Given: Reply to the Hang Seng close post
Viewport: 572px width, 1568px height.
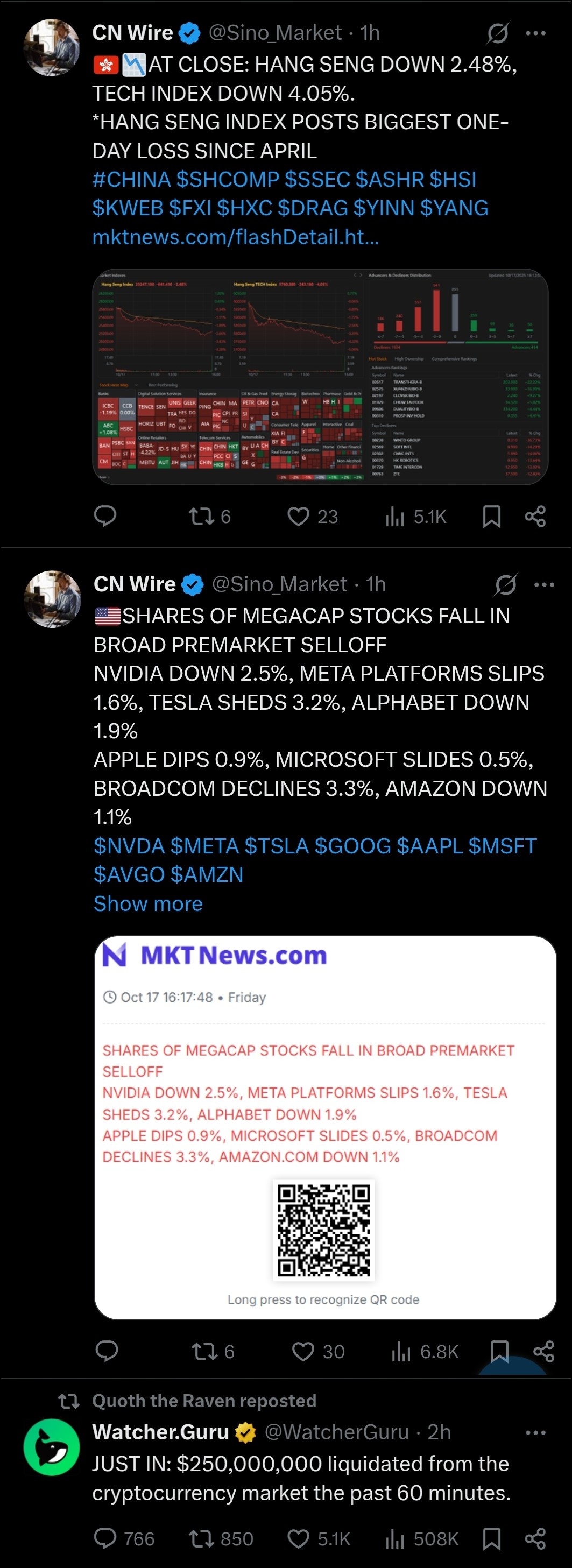Looking at the screenshot, I should point(105,516).
